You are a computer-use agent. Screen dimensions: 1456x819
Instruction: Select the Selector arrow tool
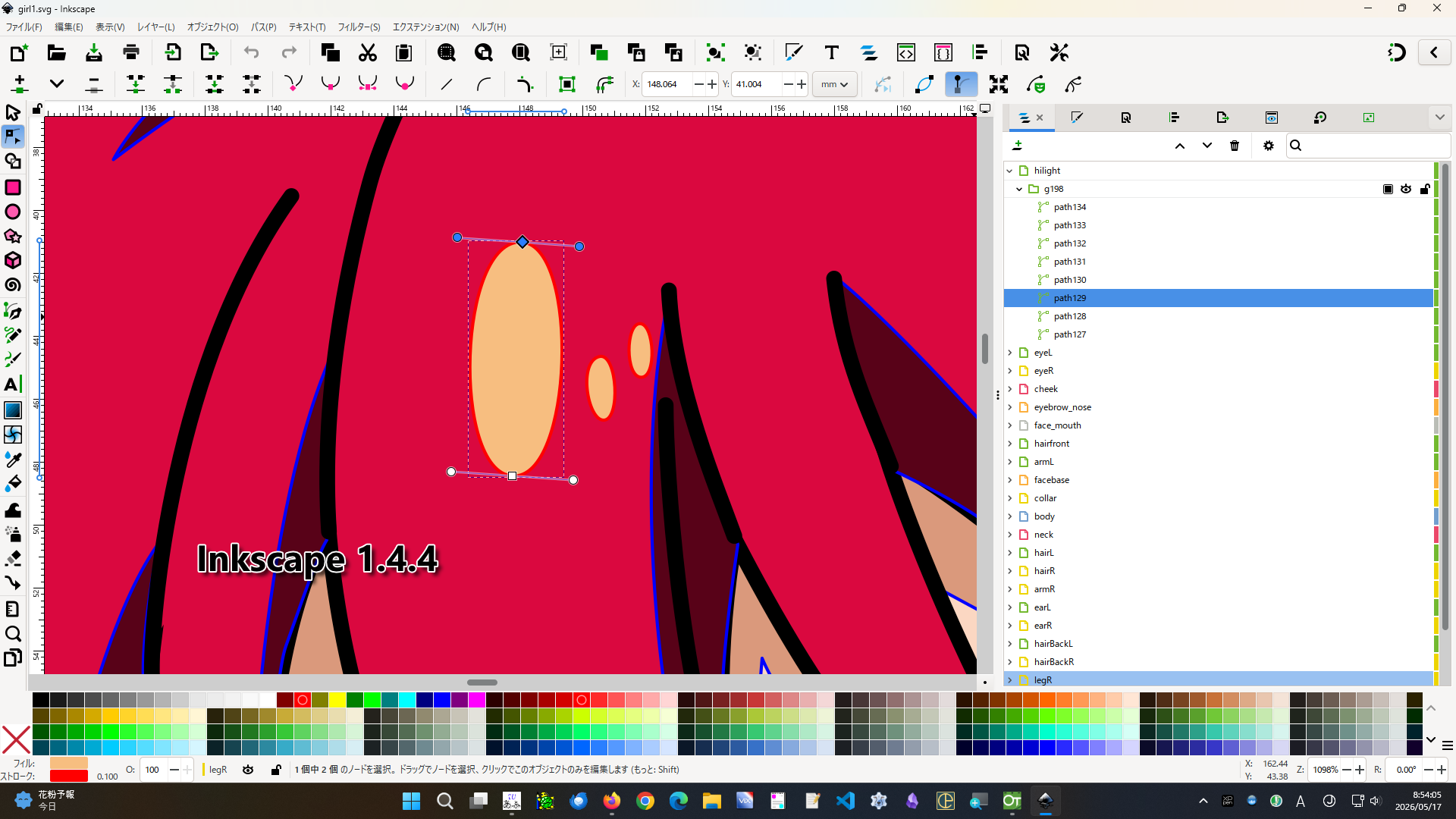[13, 113]
